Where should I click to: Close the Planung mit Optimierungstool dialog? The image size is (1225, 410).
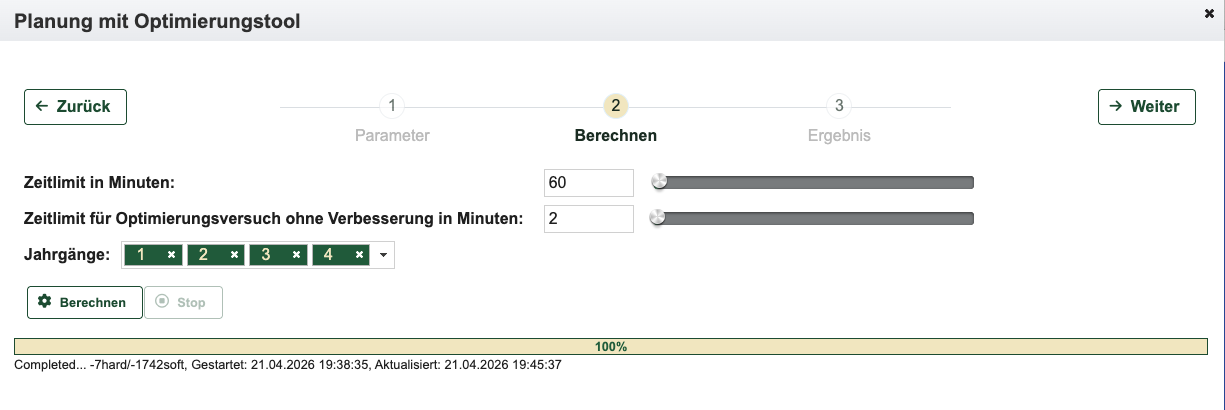click(1209, 14)
